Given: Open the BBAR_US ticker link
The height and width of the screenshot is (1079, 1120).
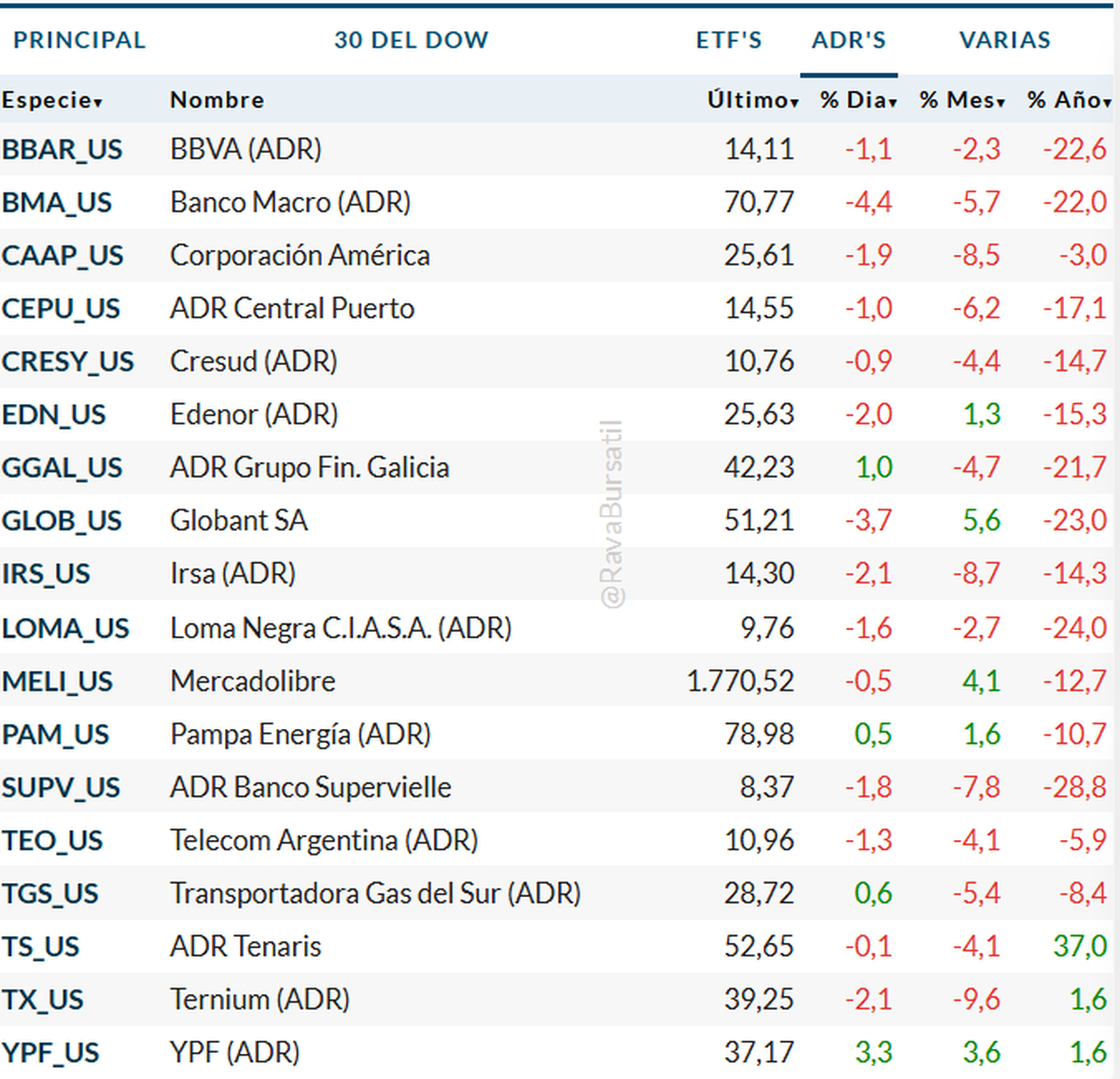Looking at the screenshot, I should [62, 149].
